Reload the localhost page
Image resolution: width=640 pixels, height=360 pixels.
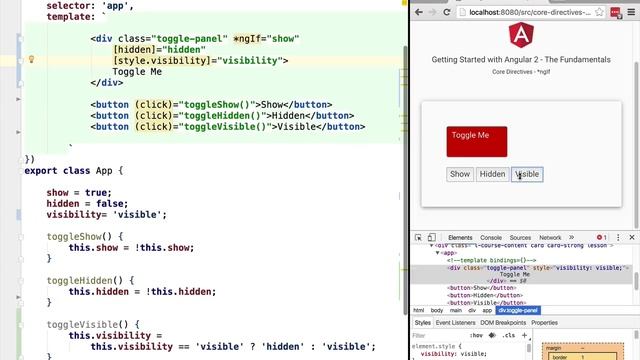(447, 12)
